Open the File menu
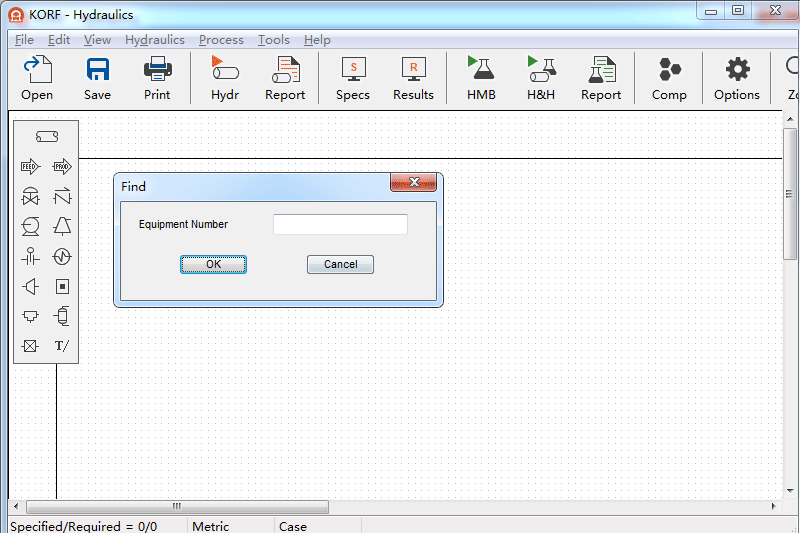Viewport: 800px width, 533px height. click(x=24, y=40)
